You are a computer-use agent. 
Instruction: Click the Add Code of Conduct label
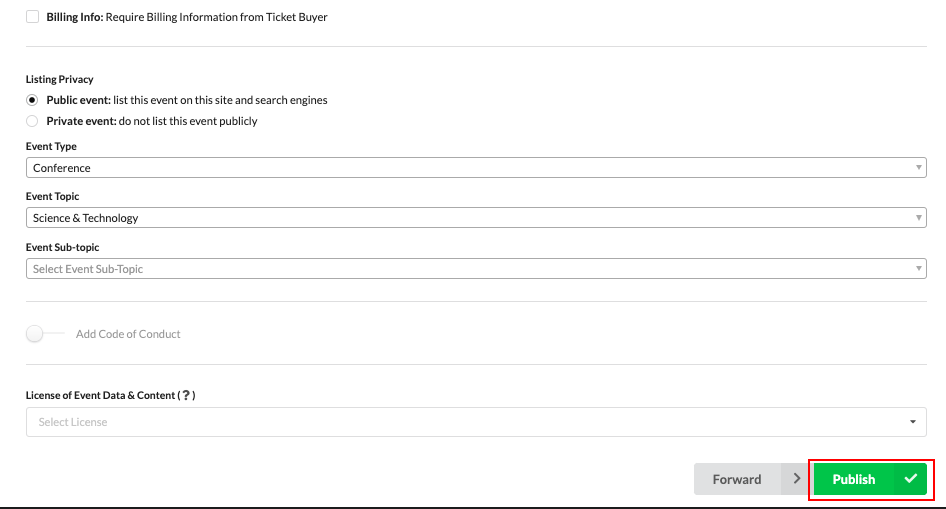(128, 334)
